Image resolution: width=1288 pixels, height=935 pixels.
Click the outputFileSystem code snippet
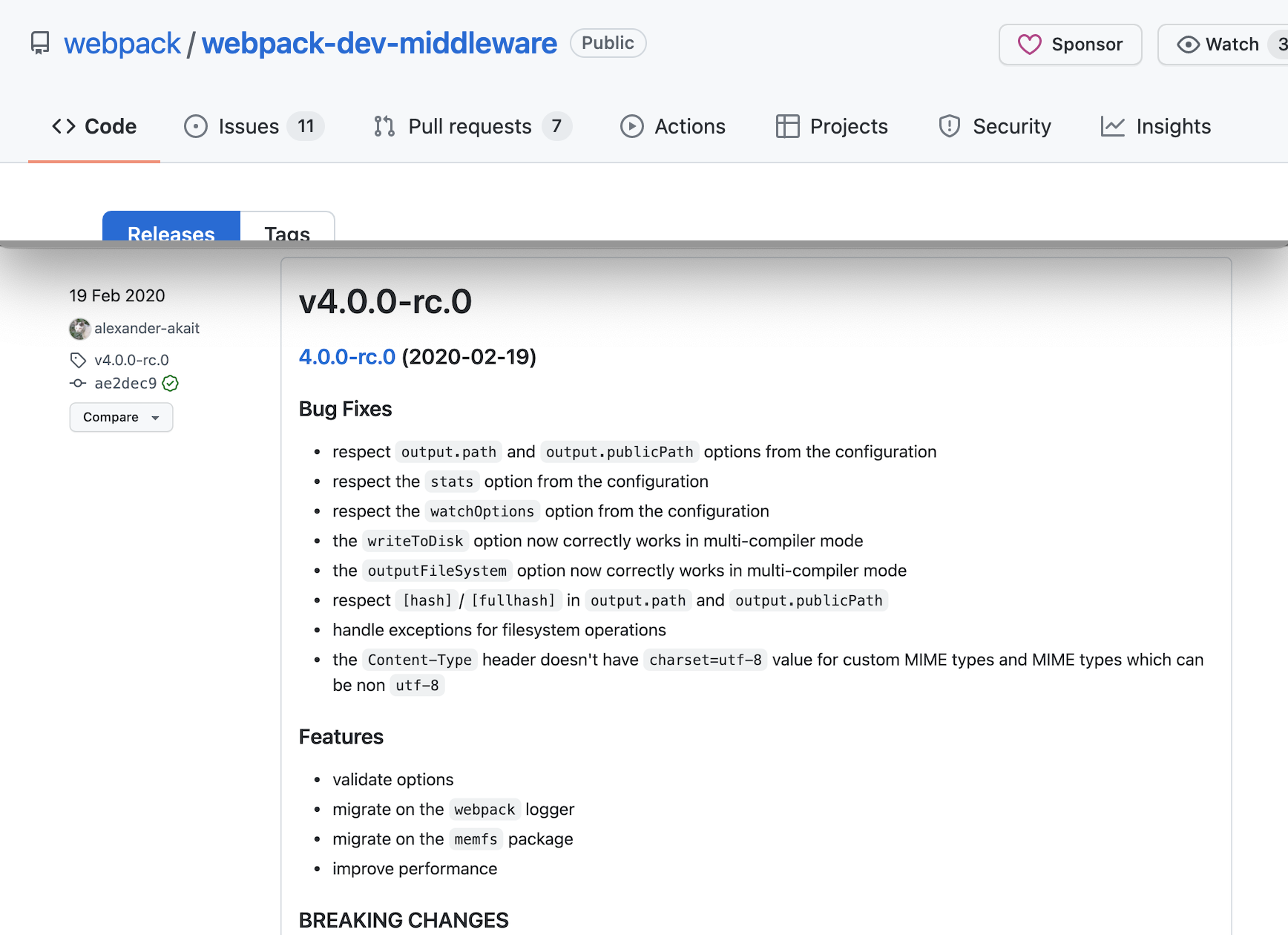(x=437, y=571)
